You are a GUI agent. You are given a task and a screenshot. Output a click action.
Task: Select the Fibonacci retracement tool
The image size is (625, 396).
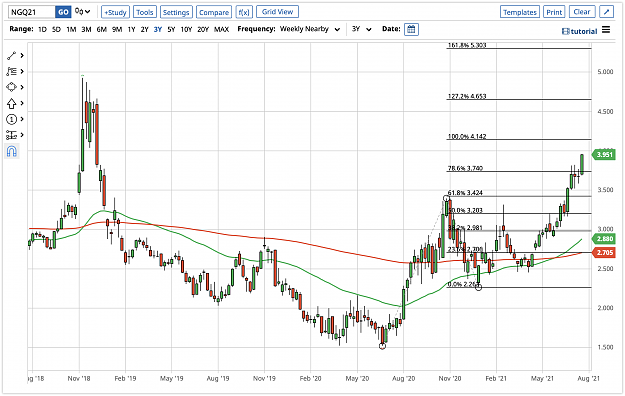click(11, 71)
